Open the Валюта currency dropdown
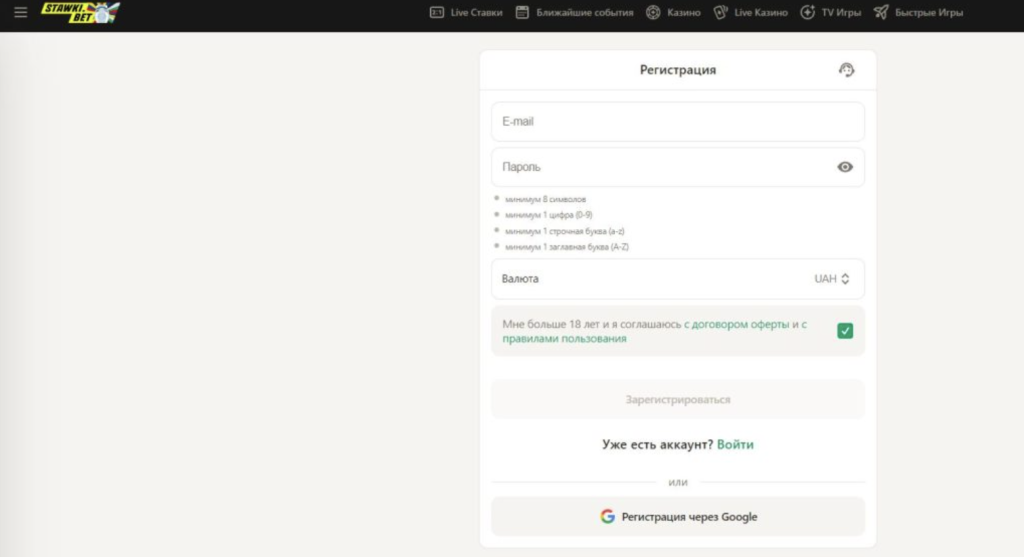1024x557 pixels. [678, 279]
